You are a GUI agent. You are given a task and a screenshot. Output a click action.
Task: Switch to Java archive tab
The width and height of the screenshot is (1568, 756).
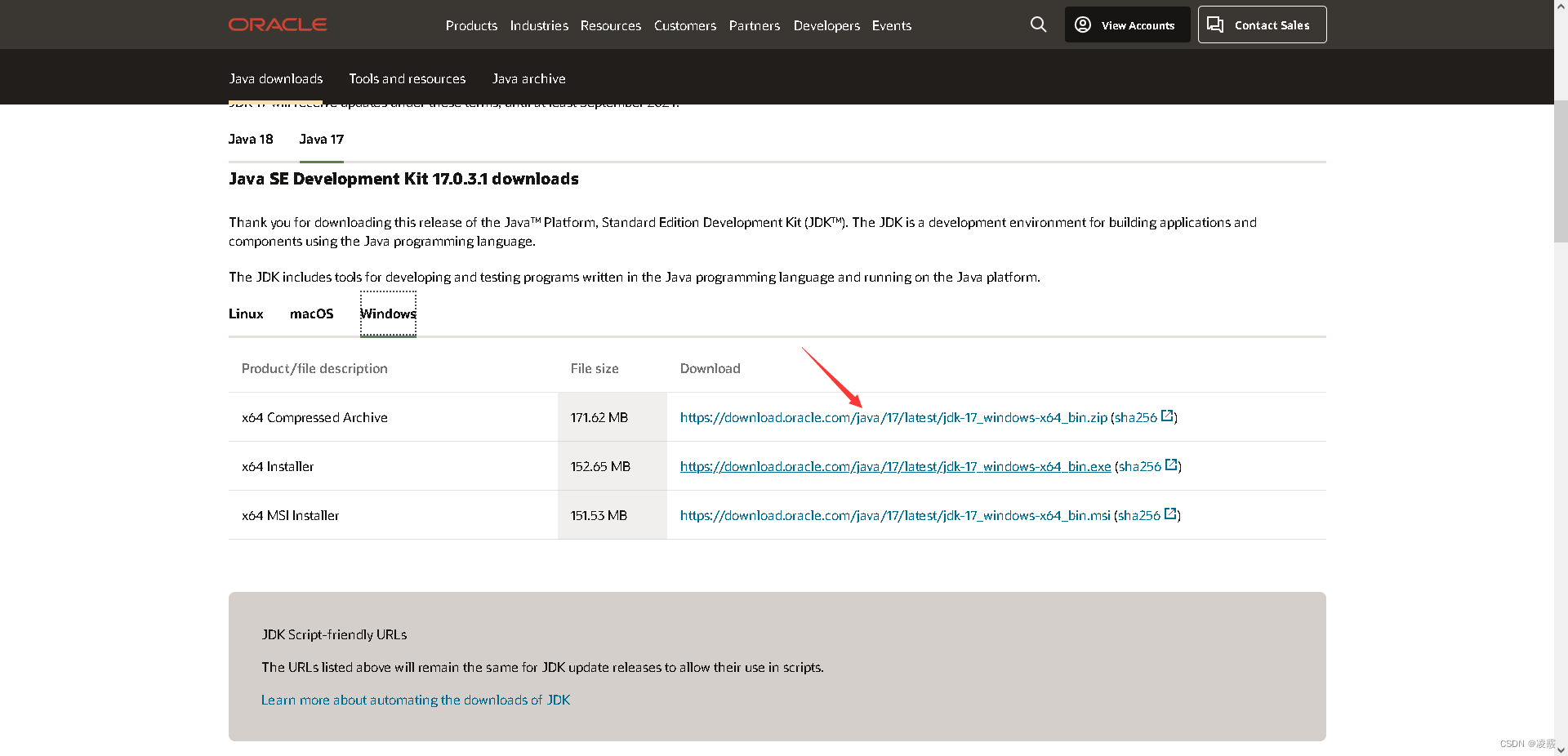point(528,78)
